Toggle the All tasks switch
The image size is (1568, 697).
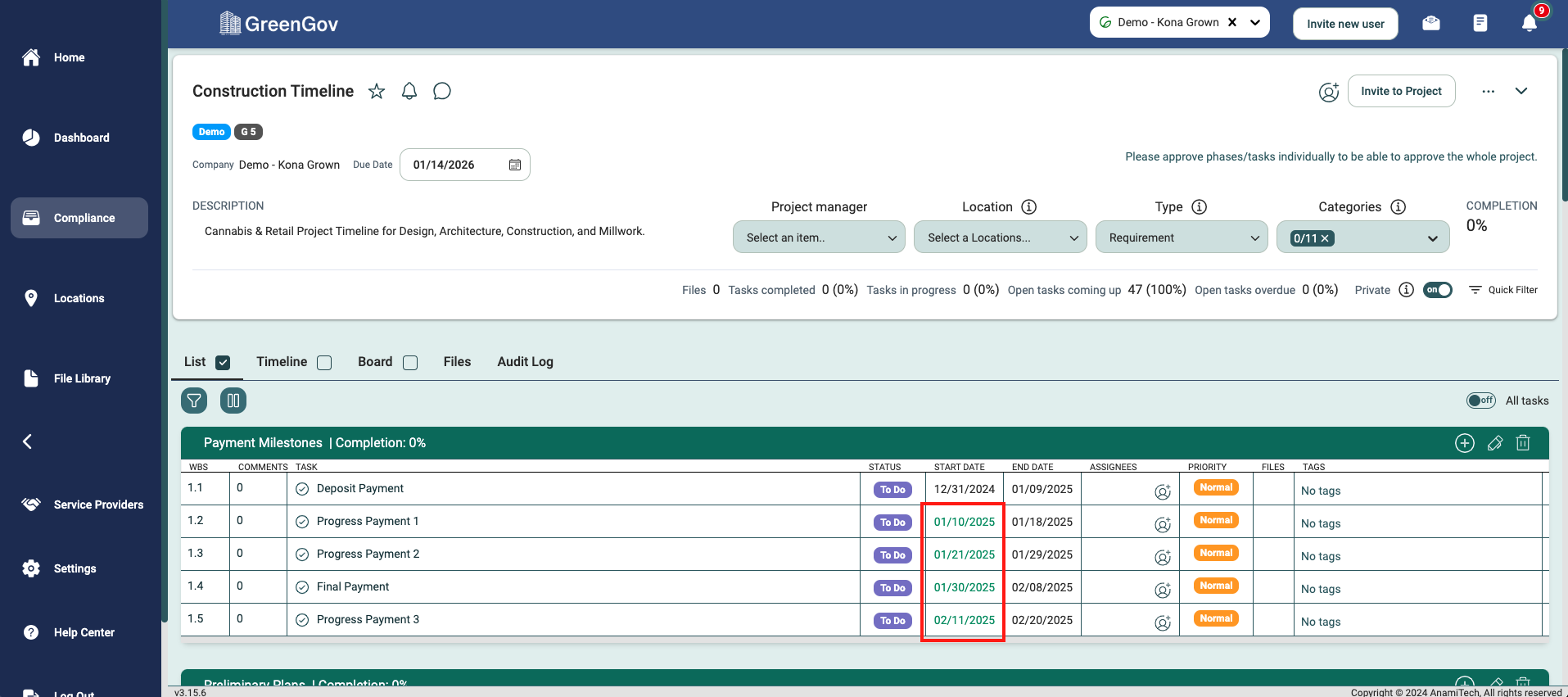pos(1480,401)
